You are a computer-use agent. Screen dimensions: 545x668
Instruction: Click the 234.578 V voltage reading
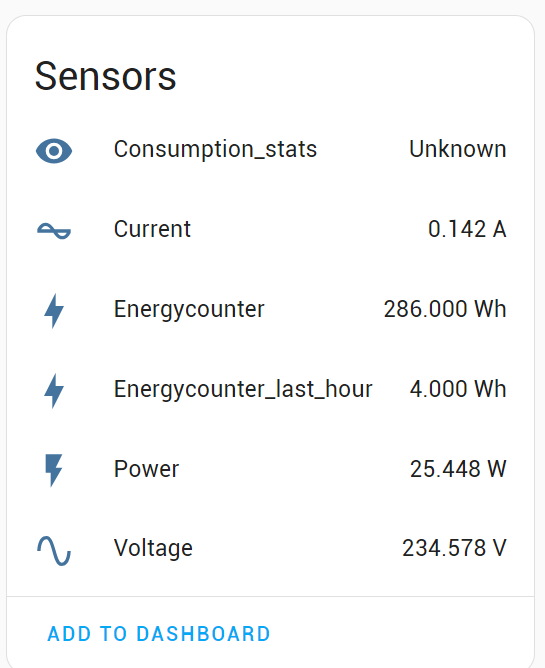(x=454, y=548)
